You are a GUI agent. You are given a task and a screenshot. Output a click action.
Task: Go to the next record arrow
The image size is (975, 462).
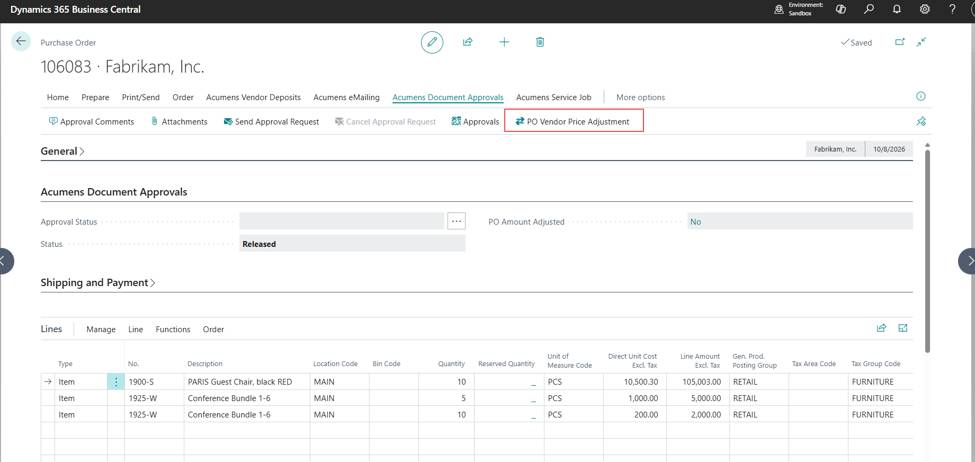click(968, 261)
